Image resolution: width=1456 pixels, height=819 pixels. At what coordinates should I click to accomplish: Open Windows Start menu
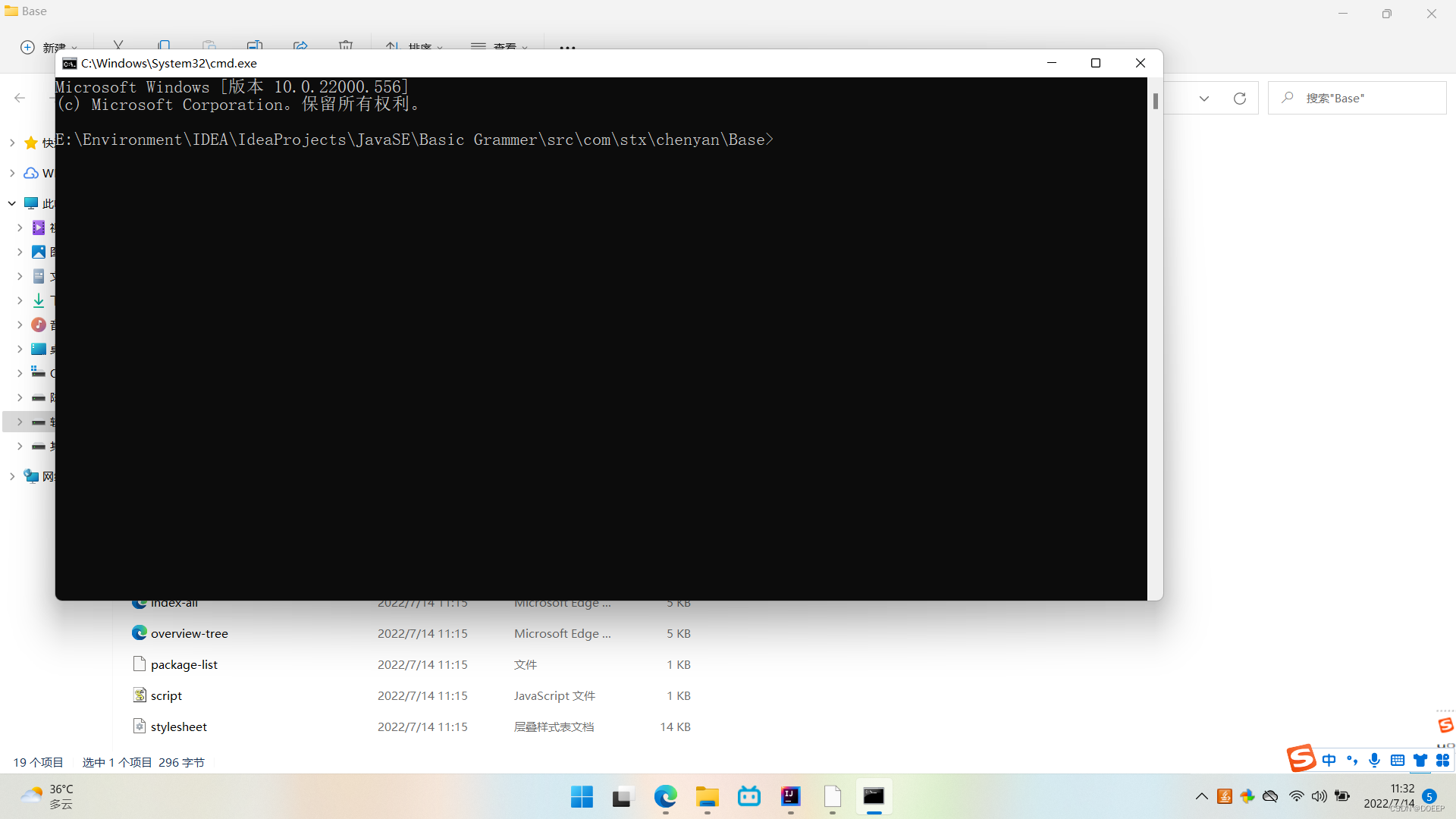582,796
